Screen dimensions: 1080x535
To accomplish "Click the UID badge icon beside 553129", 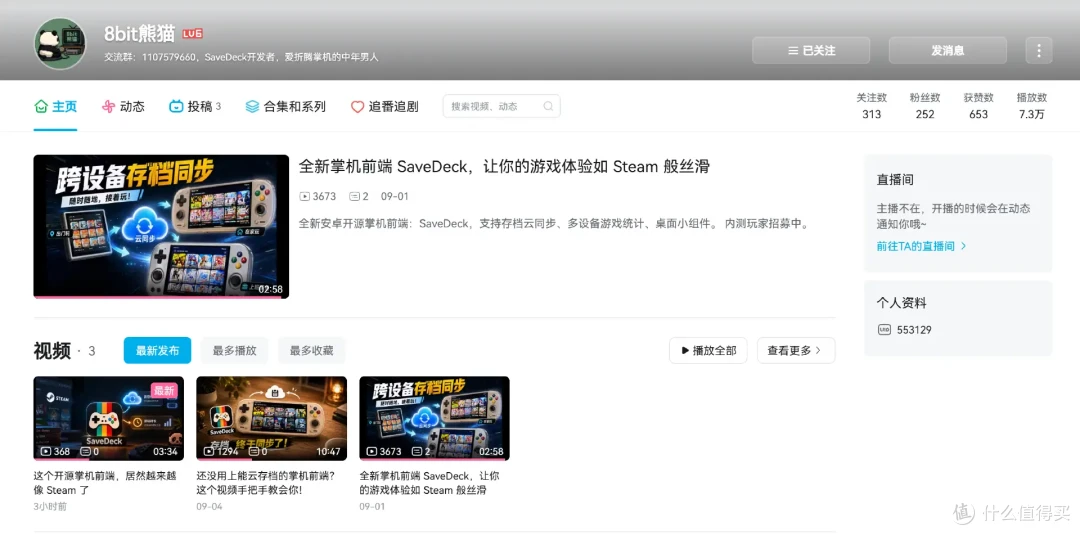I will click(884, 330).
